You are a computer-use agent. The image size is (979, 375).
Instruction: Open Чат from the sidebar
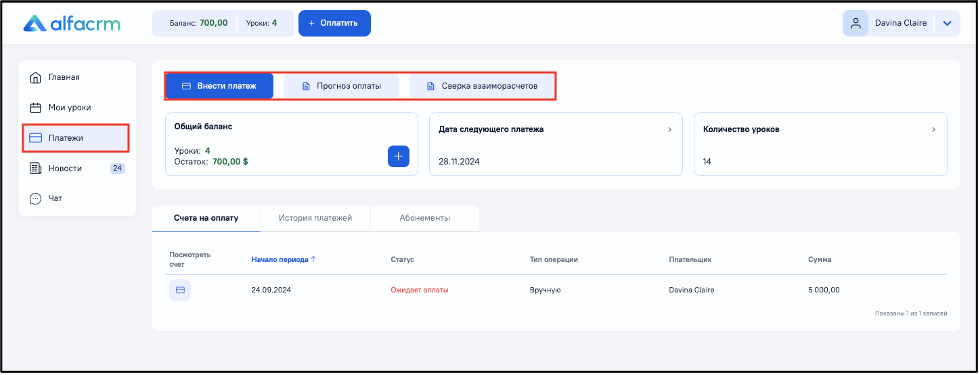coord(77,198)
